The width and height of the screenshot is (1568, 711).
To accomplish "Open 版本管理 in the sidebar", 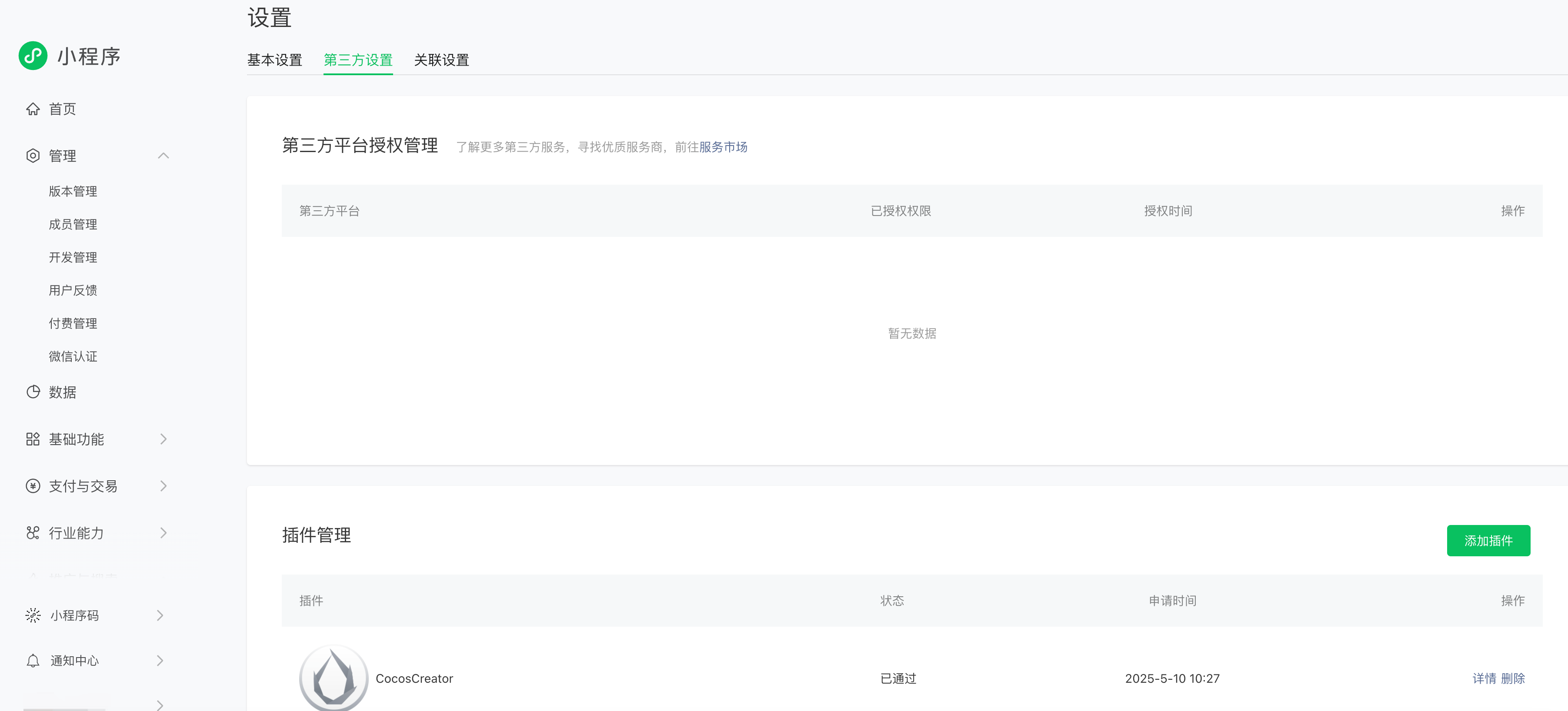I will click(73, 192).
